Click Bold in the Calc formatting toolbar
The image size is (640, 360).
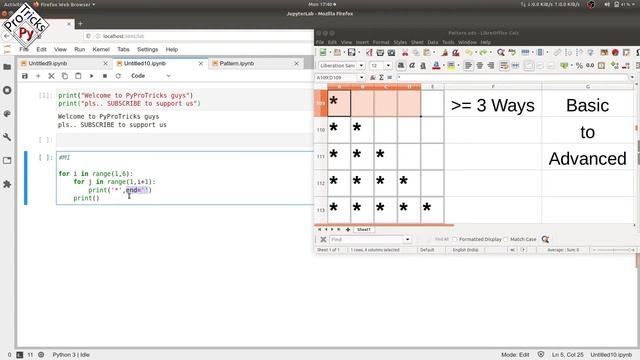[401, 65]
